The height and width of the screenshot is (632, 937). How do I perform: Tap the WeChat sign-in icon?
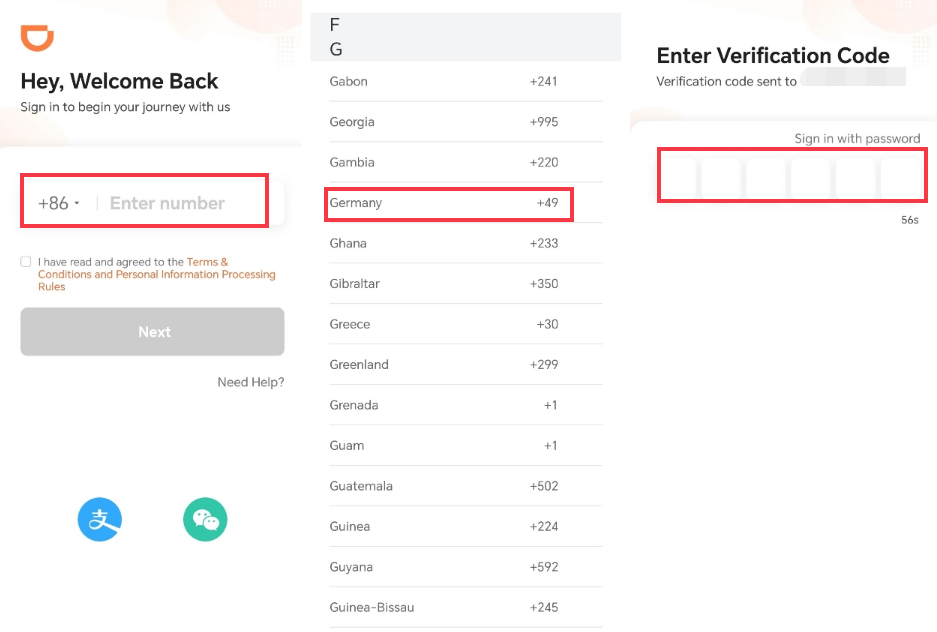tap(205, 519)
